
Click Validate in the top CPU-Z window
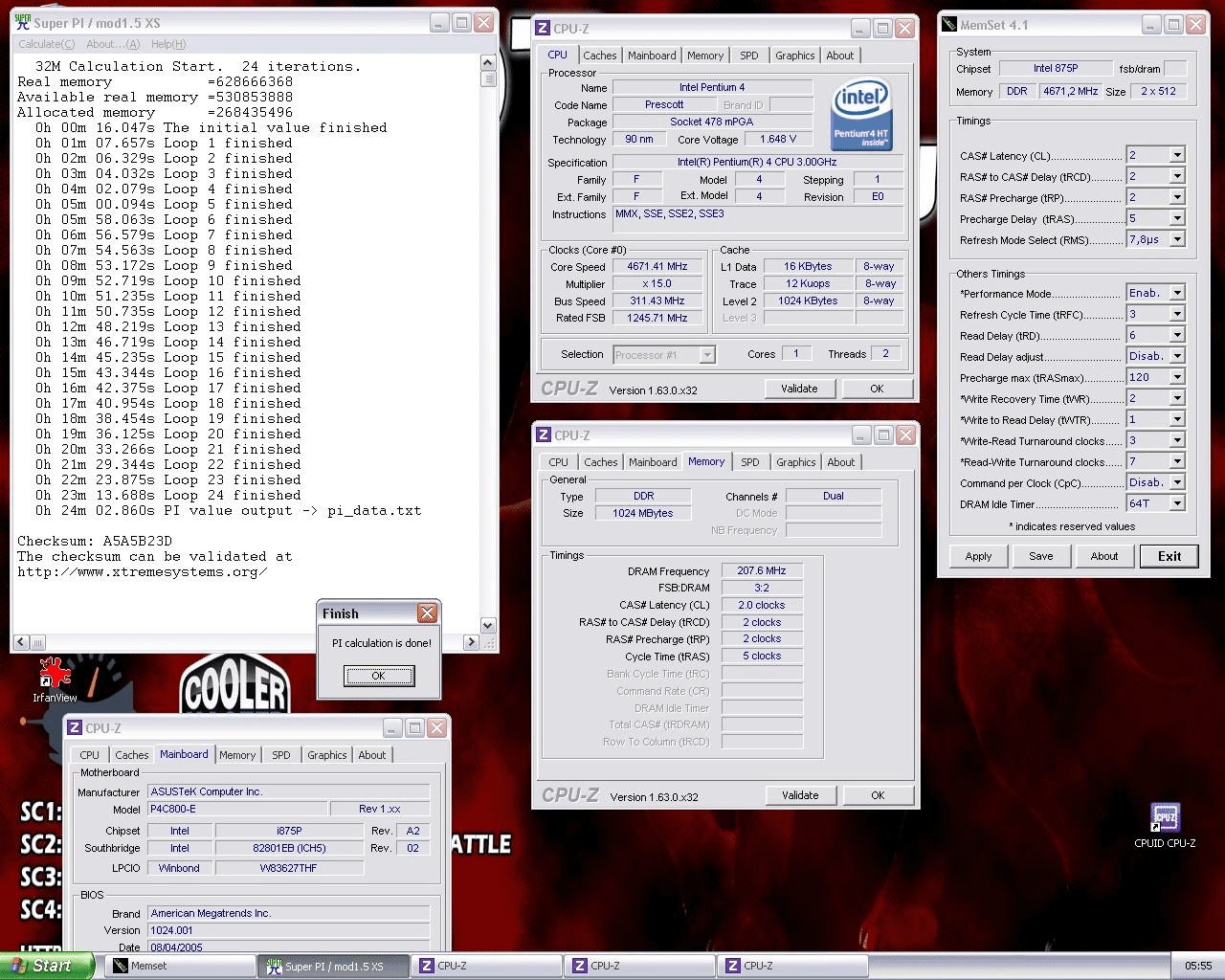pyautogui.click(x=799, y=389)
